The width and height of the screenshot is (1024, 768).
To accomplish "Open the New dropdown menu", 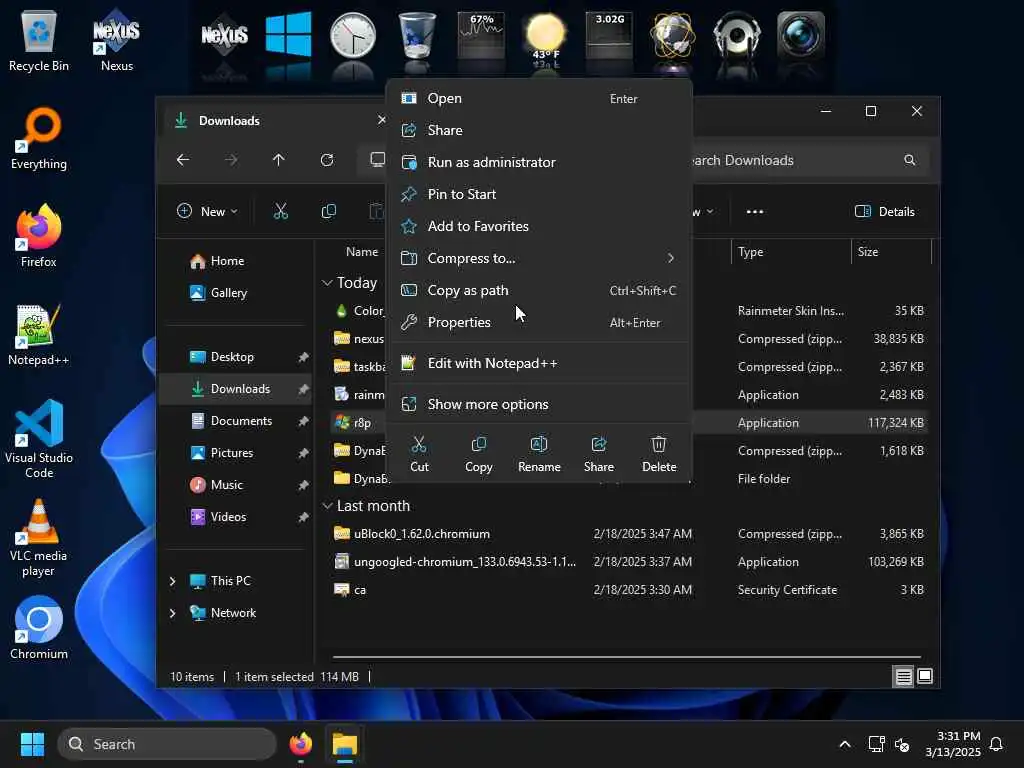I will 207,211.
